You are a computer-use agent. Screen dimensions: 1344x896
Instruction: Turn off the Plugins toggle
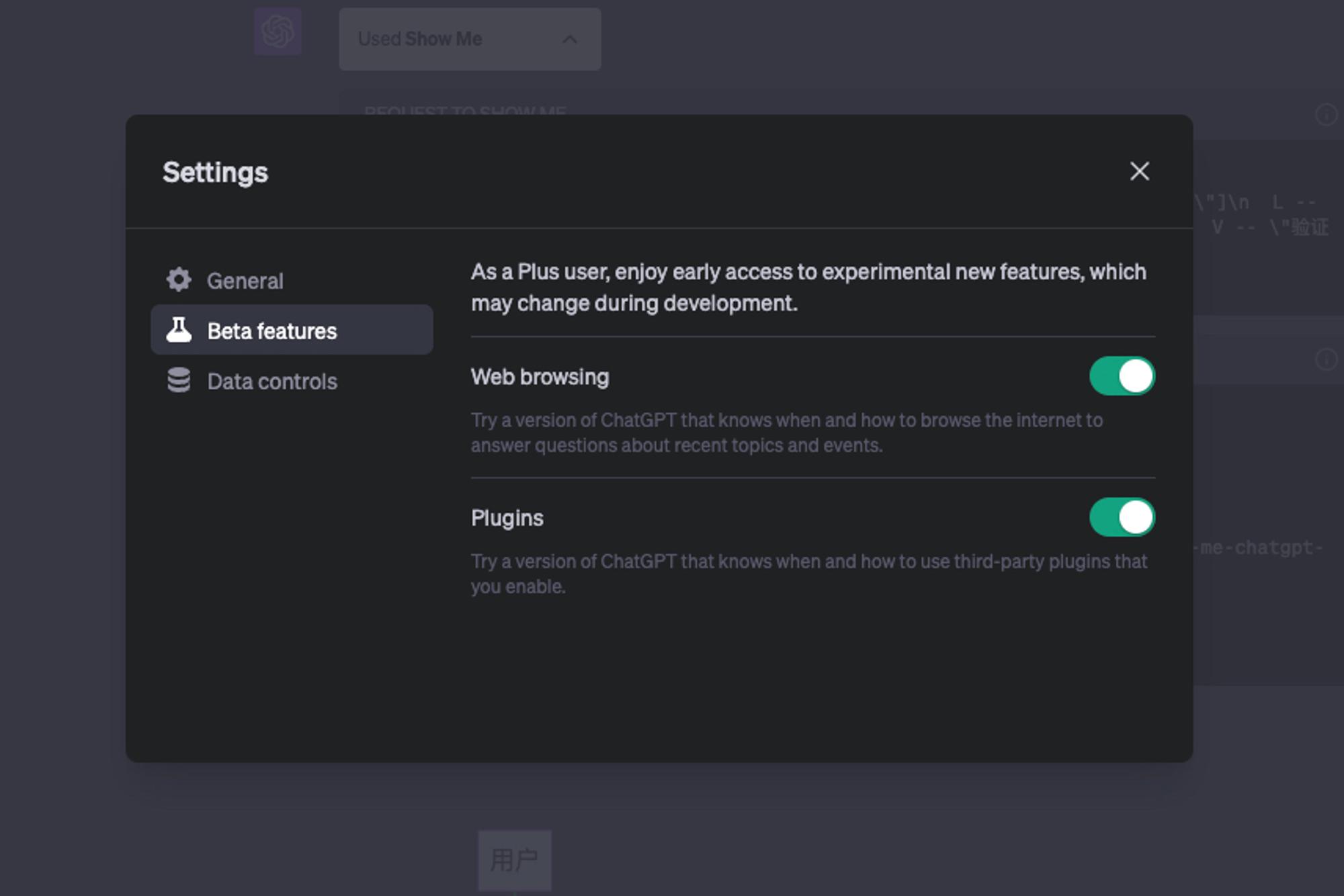tap(1122, 517)
